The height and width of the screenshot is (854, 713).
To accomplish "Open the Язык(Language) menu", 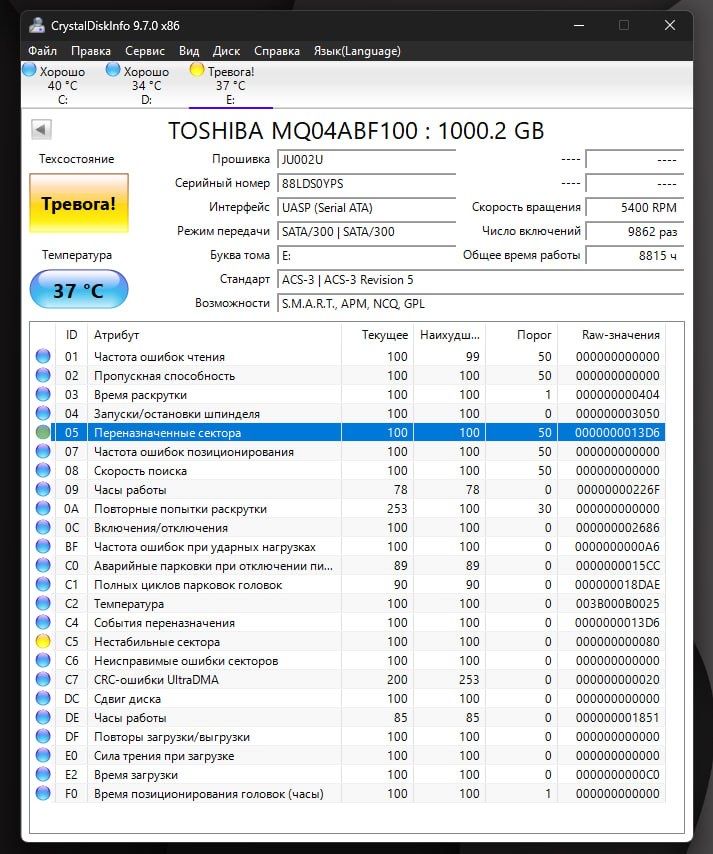I will (x=357, y=51).
